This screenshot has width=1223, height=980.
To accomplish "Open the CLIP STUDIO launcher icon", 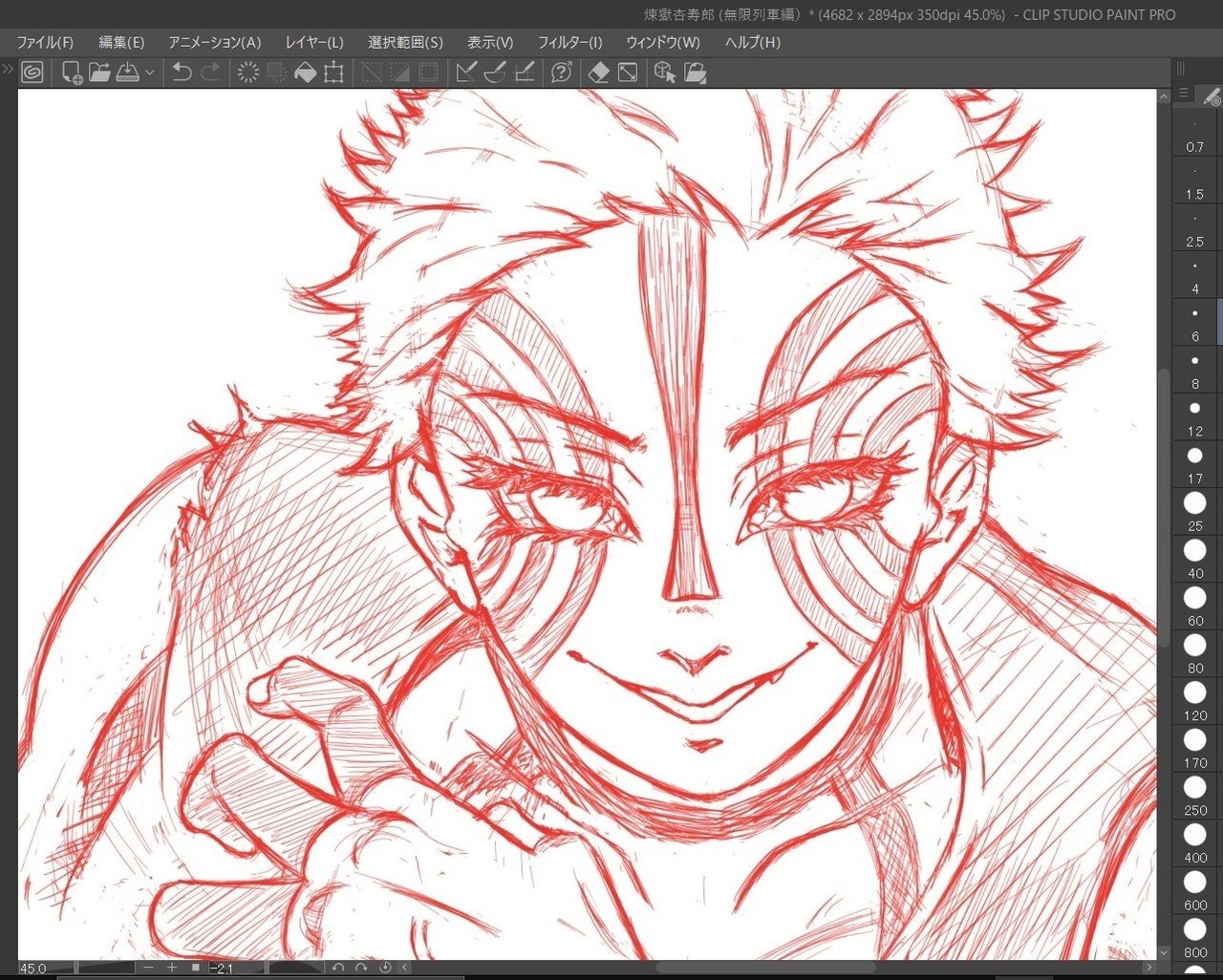I will [x=32, y=73].
